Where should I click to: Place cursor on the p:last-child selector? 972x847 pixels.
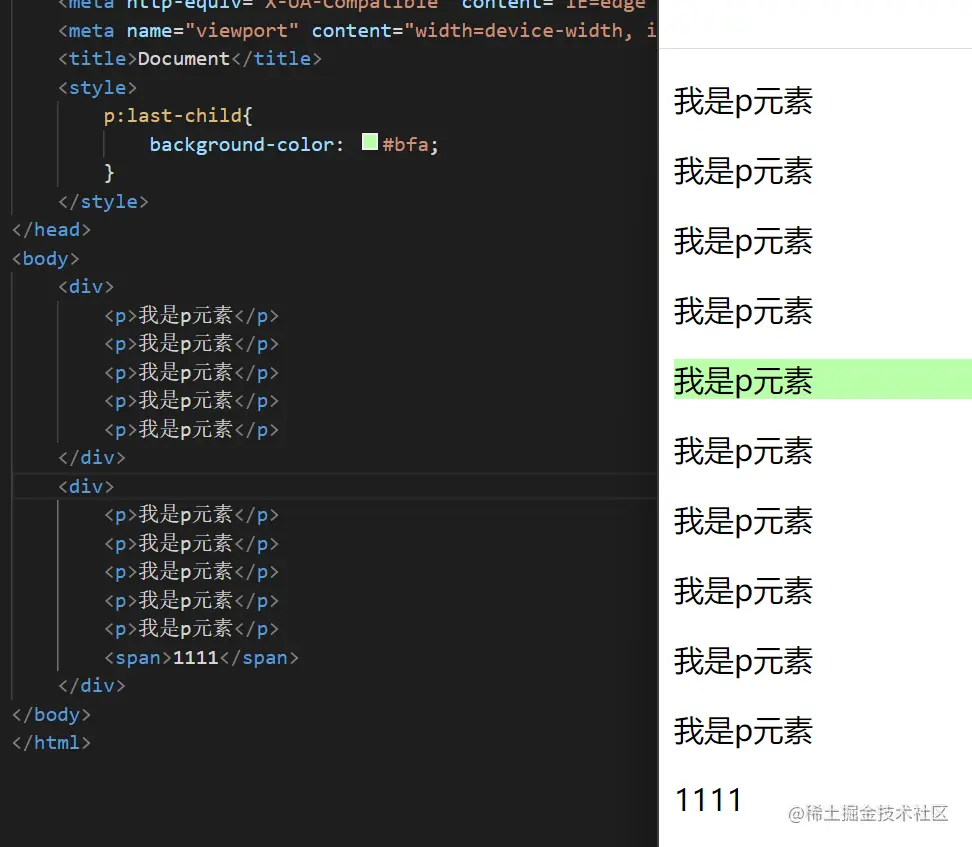pyautogui.click(x=172, y=116)
